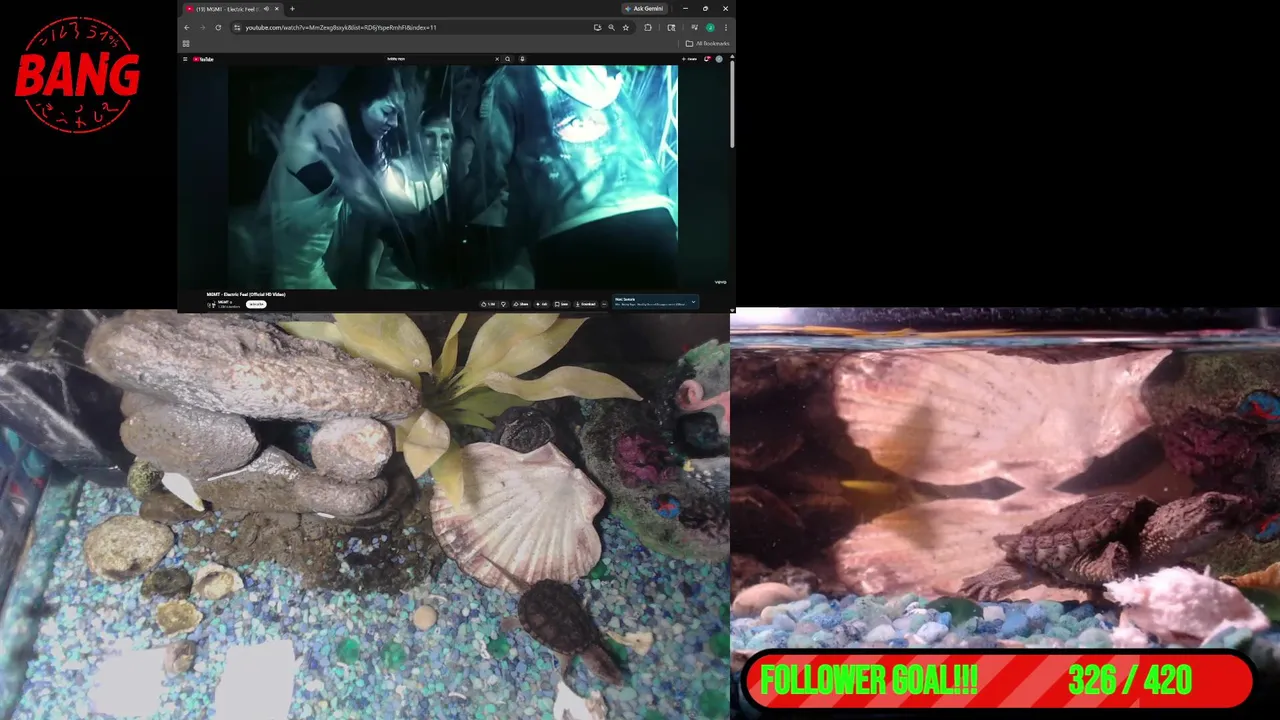Open the zoom magnifier in address bar
This screenshot has height=720, width=1280.
[x=611, y=27]
